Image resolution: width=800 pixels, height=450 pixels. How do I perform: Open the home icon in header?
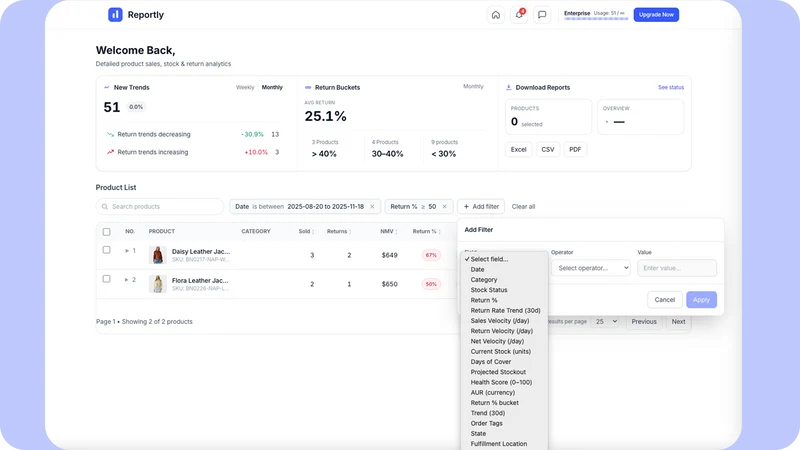pyautogui.click(x=495, y=15)
